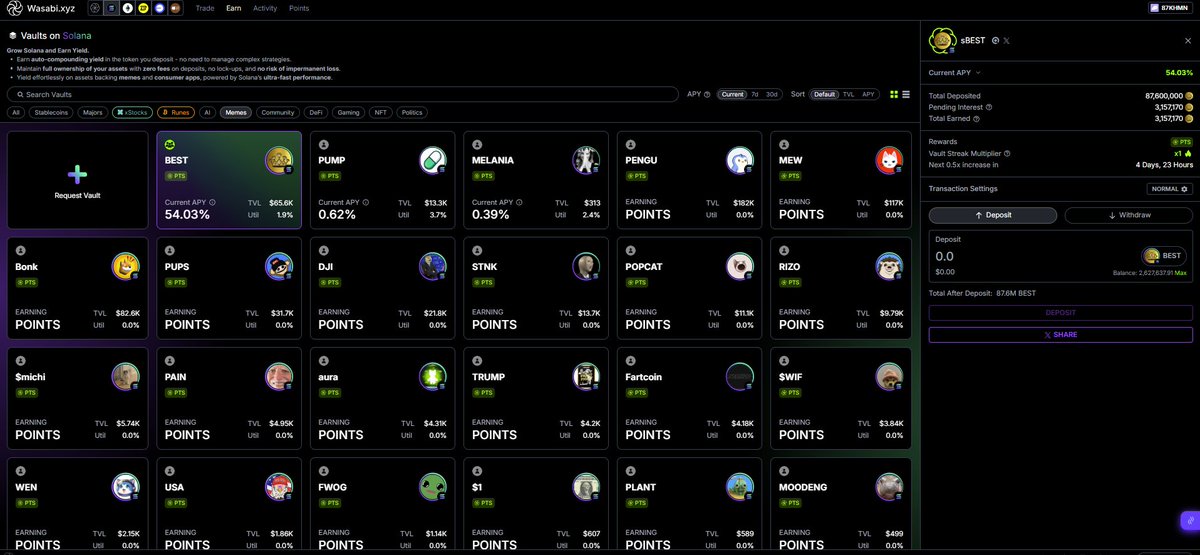This screenshot has width=1200, height=555.
Task: Filter vaults by Runes category
Action: [175, 113]
